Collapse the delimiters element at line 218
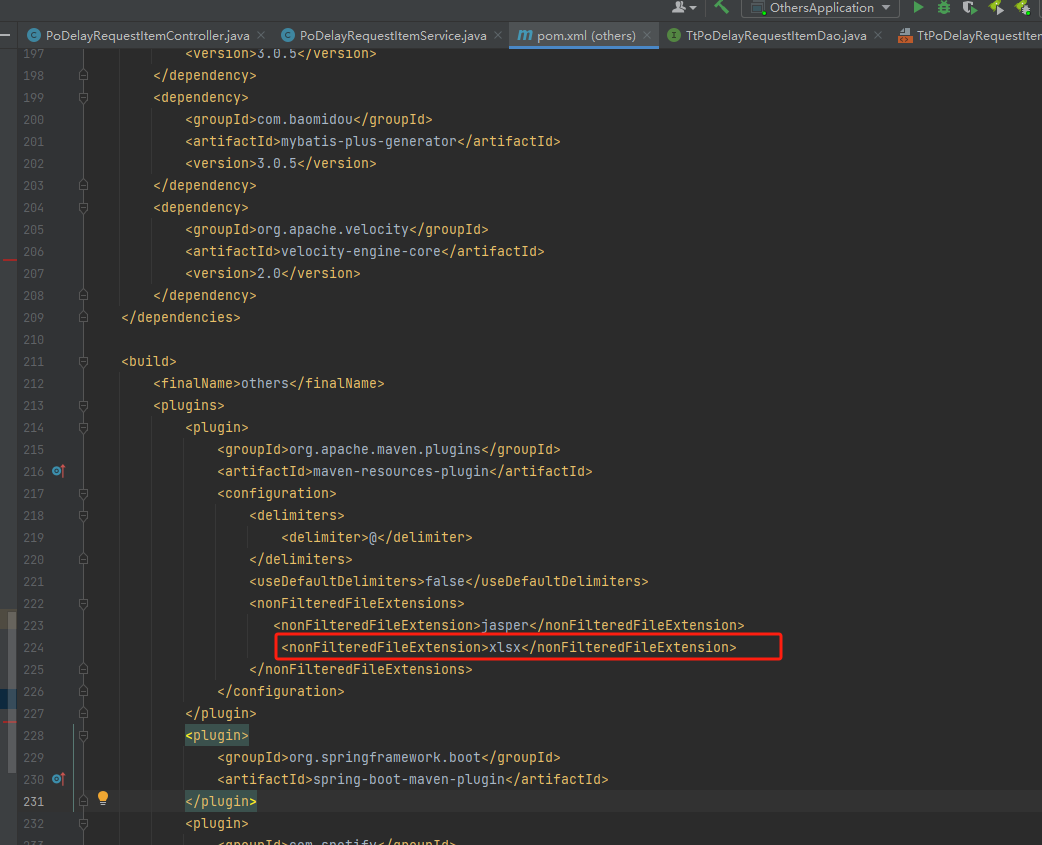This screenshot has height=845, width=1042. pyautogui.click(x=83, y=516)
